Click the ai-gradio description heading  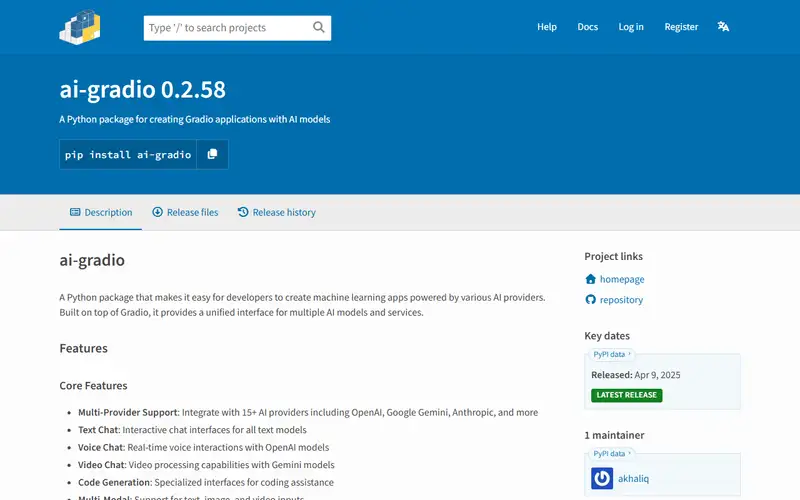92,260
